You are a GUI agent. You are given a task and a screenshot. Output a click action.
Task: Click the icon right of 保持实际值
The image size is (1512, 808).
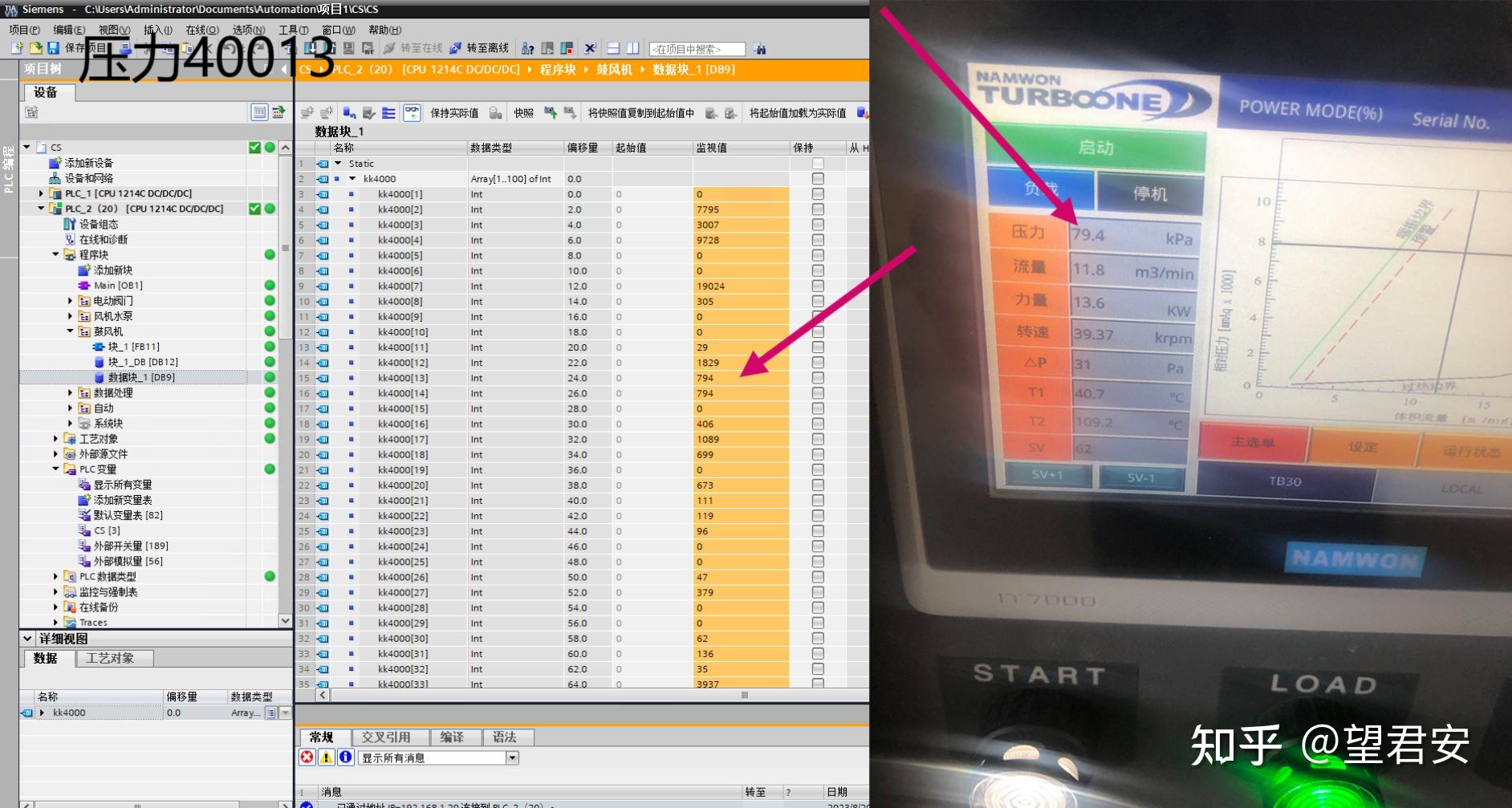pos(496,113)
